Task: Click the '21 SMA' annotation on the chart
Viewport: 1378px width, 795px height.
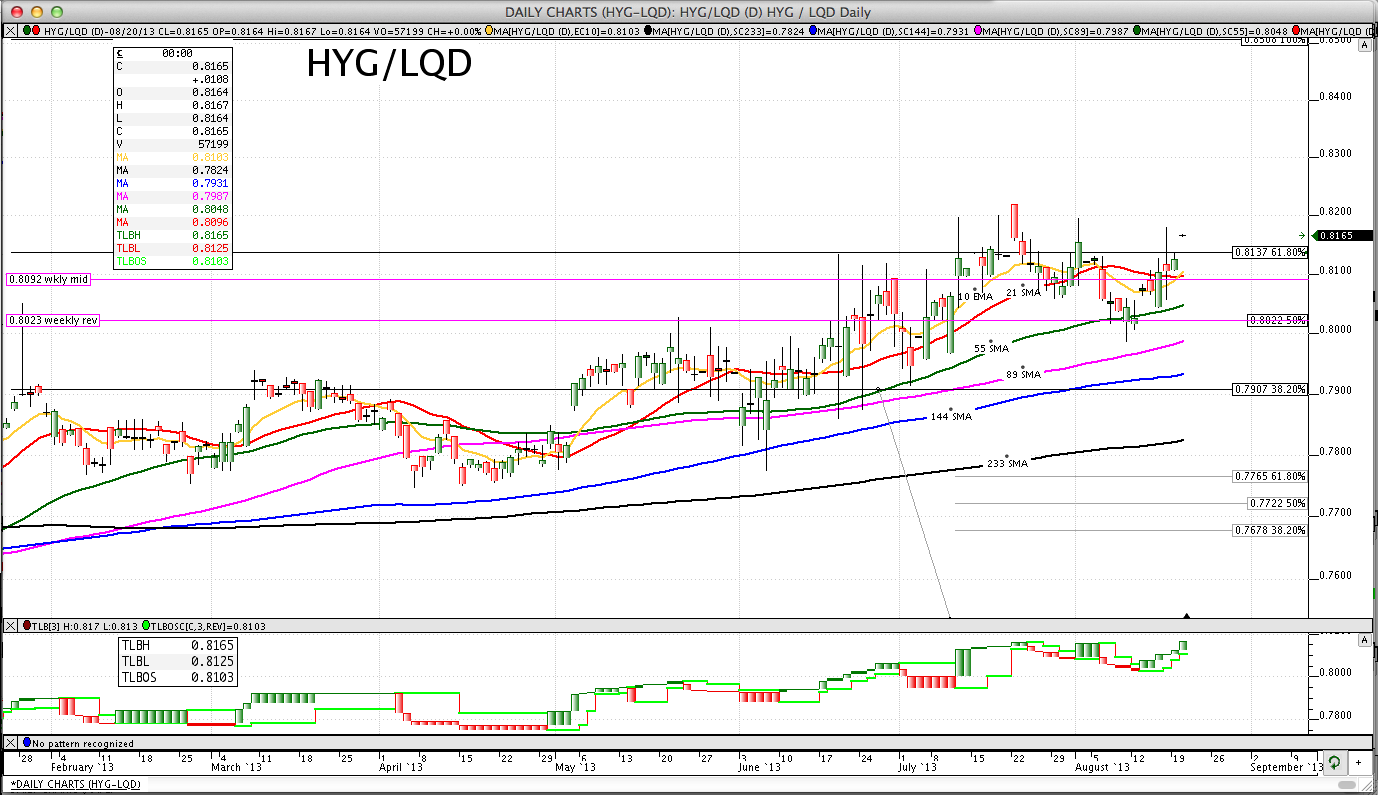Action: (1024, 292)
